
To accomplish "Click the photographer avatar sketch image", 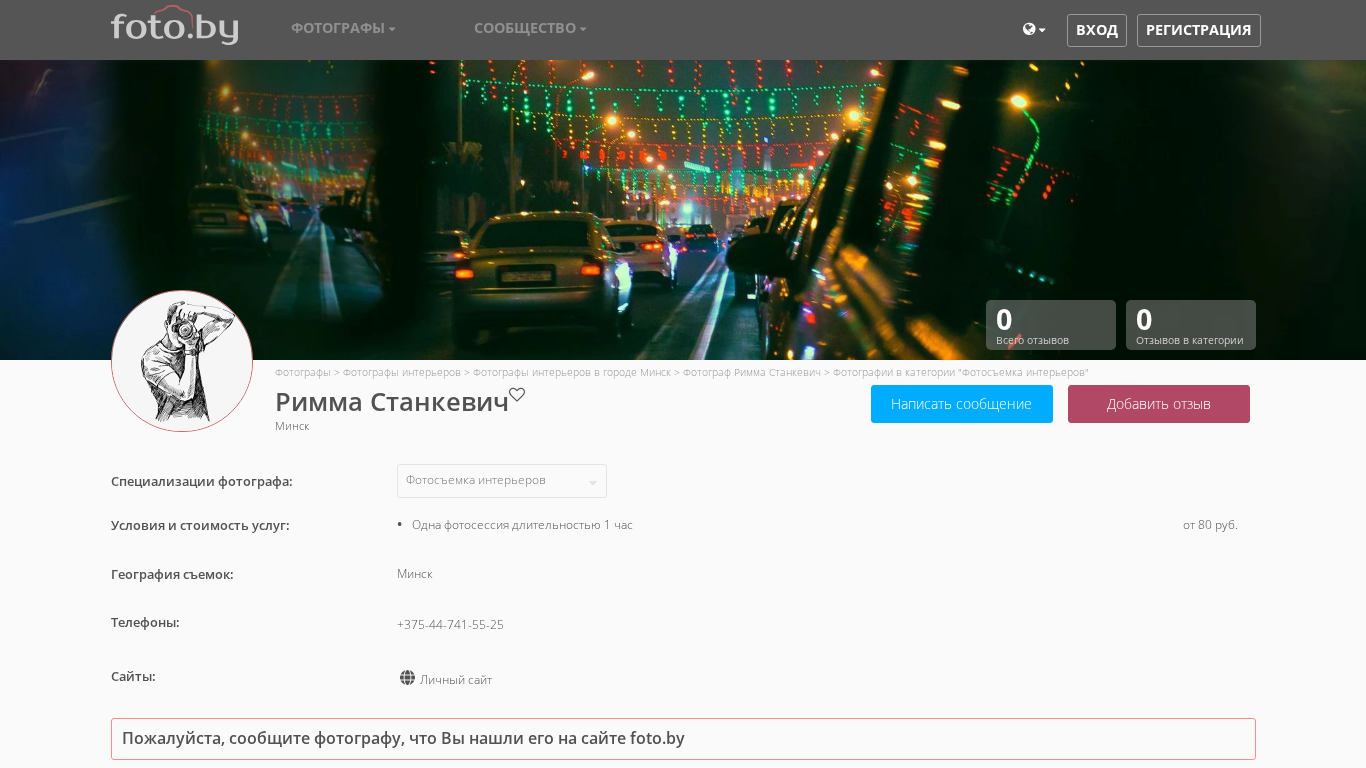I will click(182, 361).
